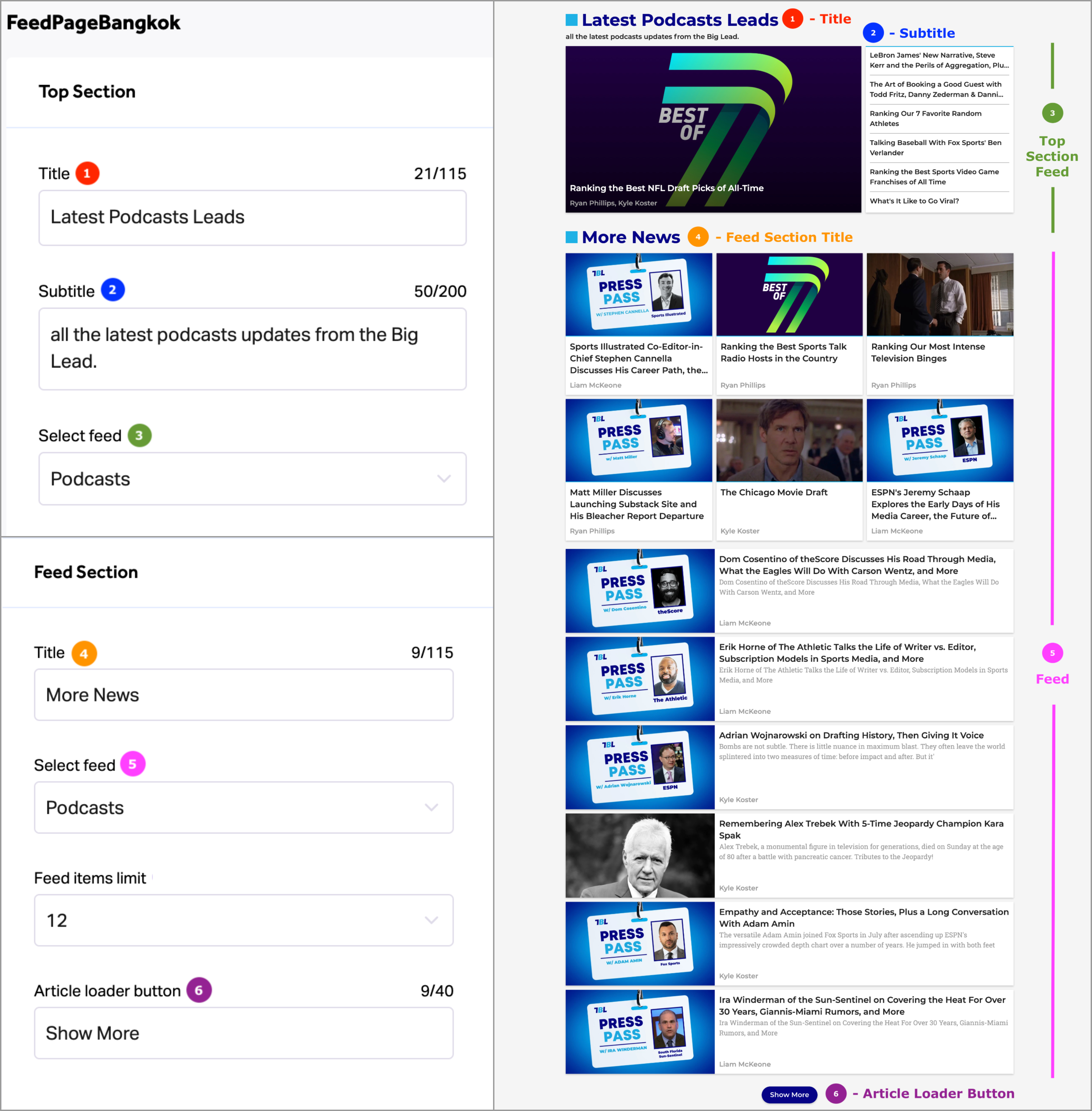
Task: Open the Top Section Select feed dropdown
Action: 252,479
